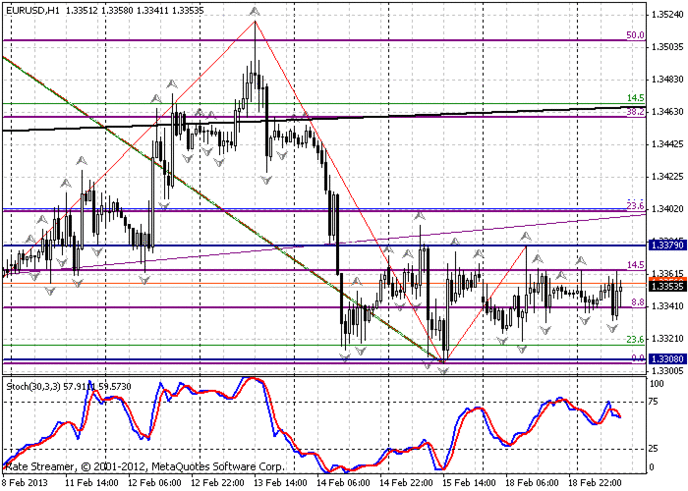Click the down fractal arrow below the lowest low
Screen dimensions: 688x491
click(x=444, y=370)
